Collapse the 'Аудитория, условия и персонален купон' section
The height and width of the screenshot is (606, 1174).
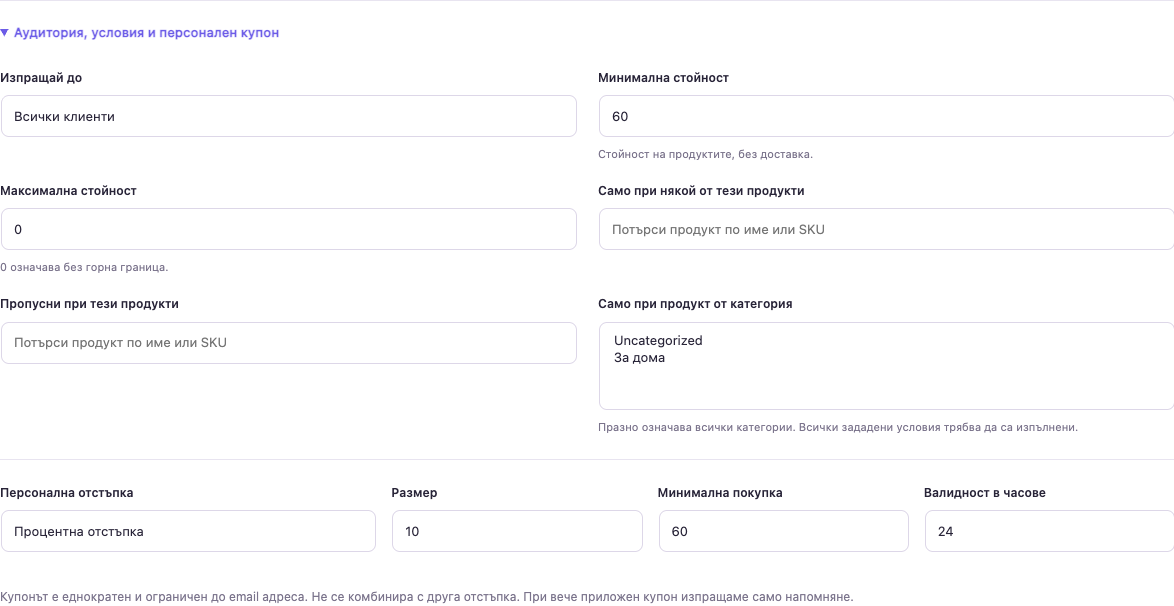pos(140,33)
